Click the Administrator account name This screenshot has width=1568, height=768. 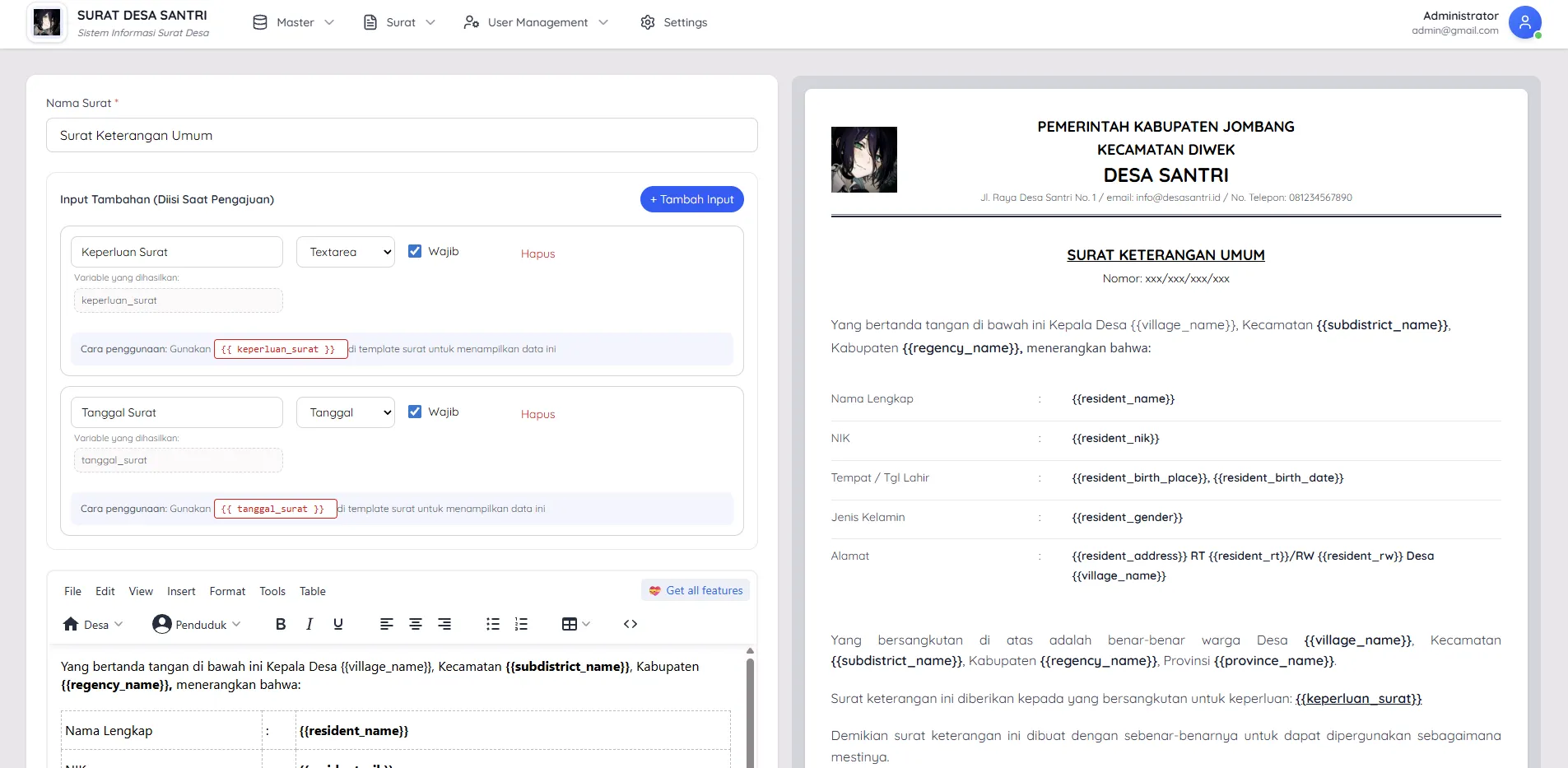(x=1461, y=16)
